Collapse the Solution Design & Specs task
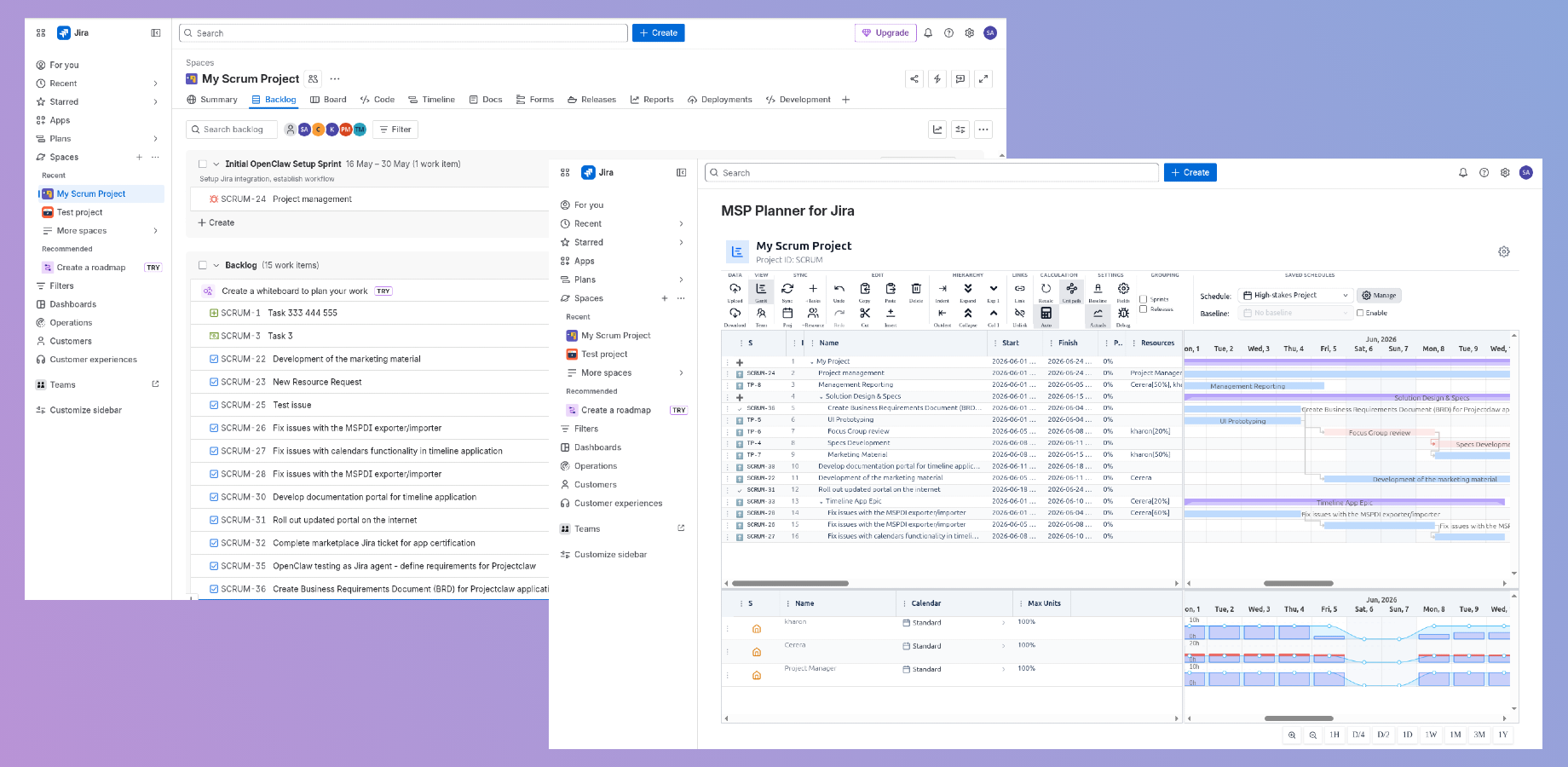The height and width of the screenshot is (767, 1568). pos(821,397)
